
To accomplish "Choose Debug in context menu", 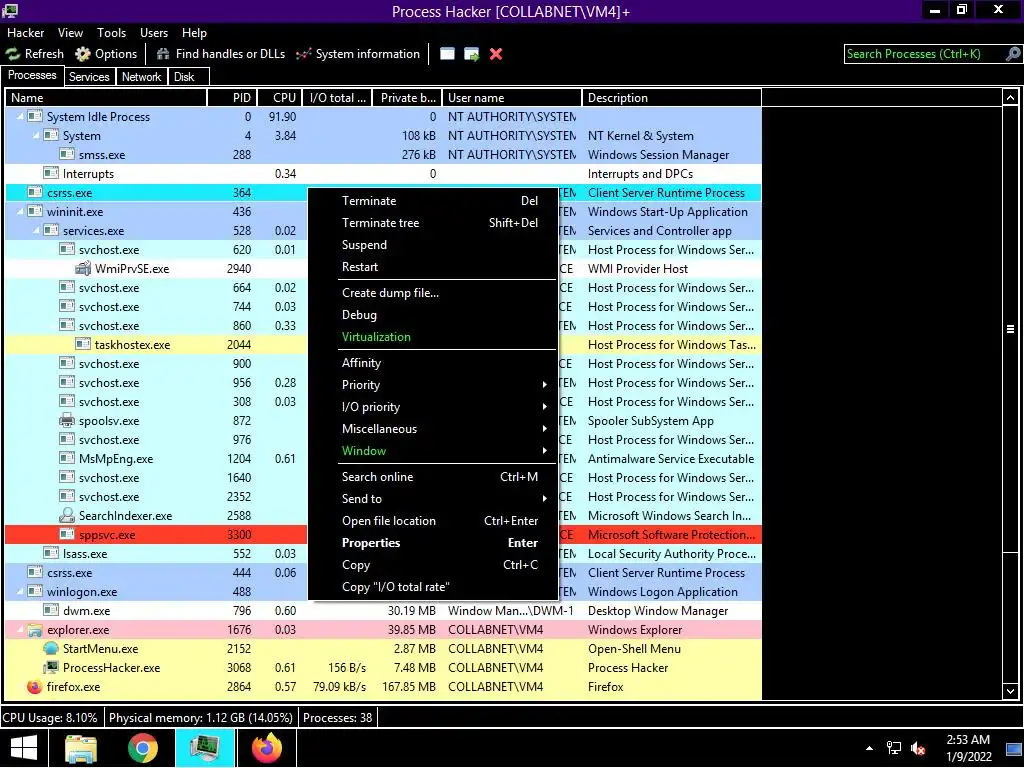I will click(x=433, y=315).
